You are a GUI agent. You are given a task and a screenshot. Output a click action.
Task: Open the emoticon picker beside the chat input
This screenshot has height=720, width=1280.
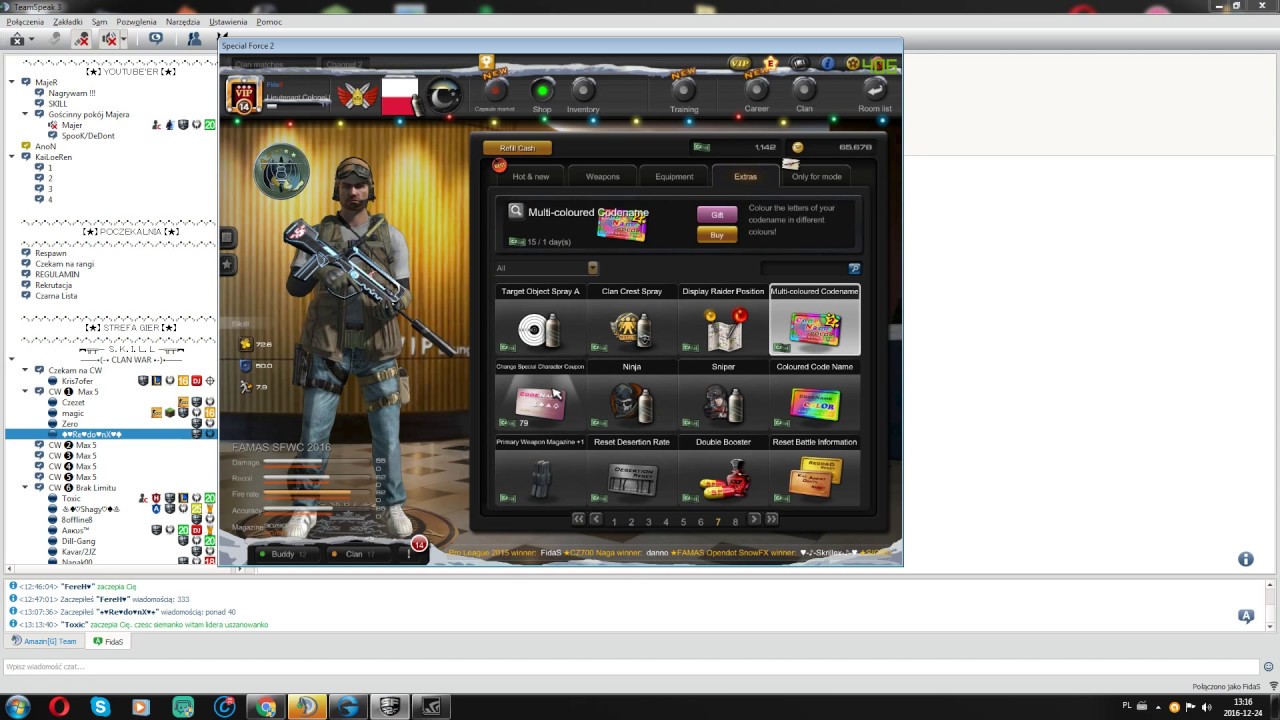pyautogui.click(x=1268, y=667)
